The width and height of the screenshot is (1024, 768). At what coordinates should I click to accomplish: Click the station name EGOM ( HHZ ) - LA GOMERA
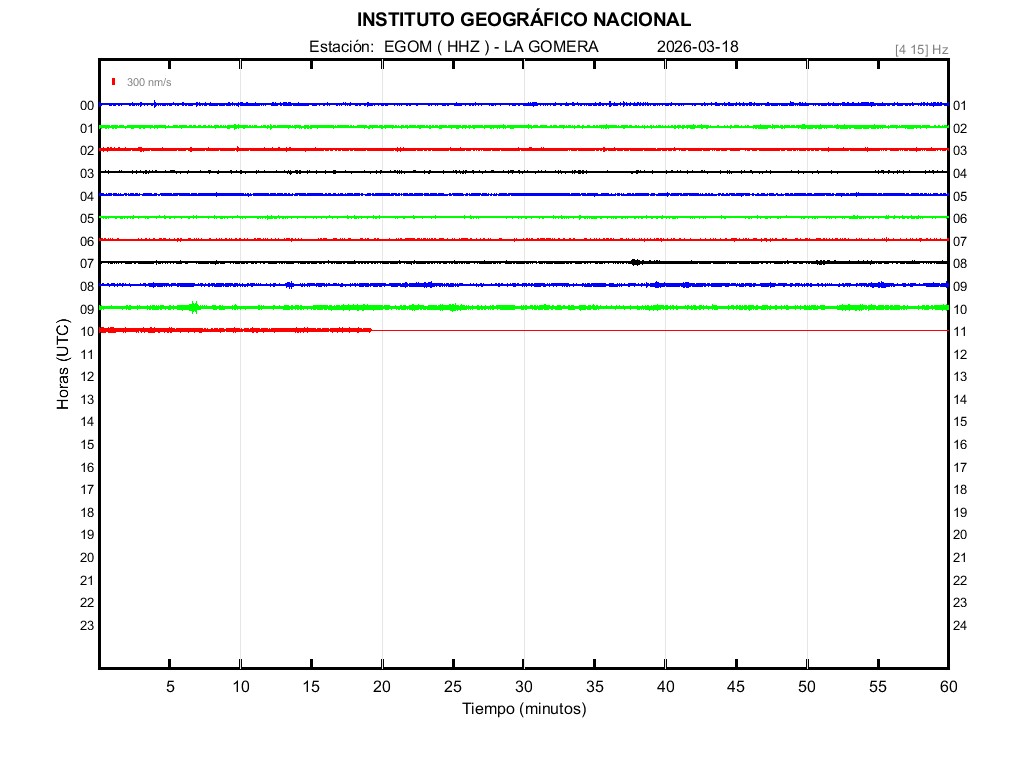tap(490, 47)
